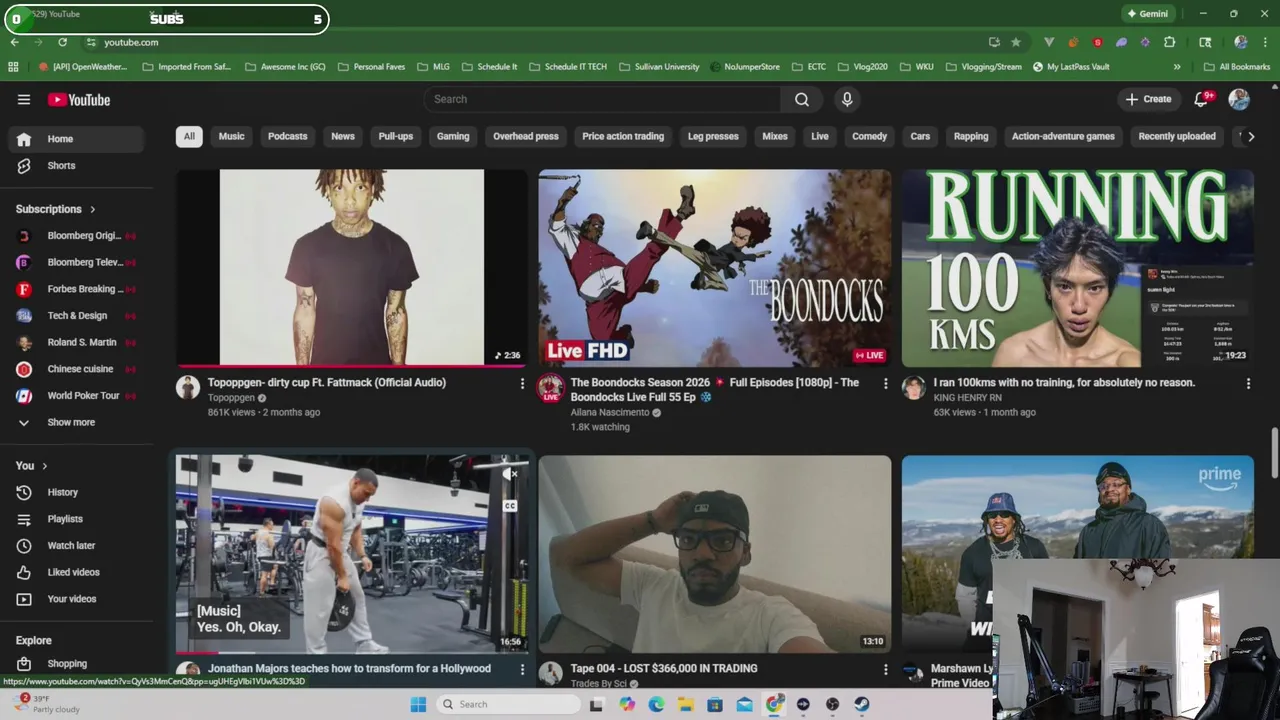The width and height of the screenshot is (1280, 720).
Task: Expand the You section
Action: (32, 465)
